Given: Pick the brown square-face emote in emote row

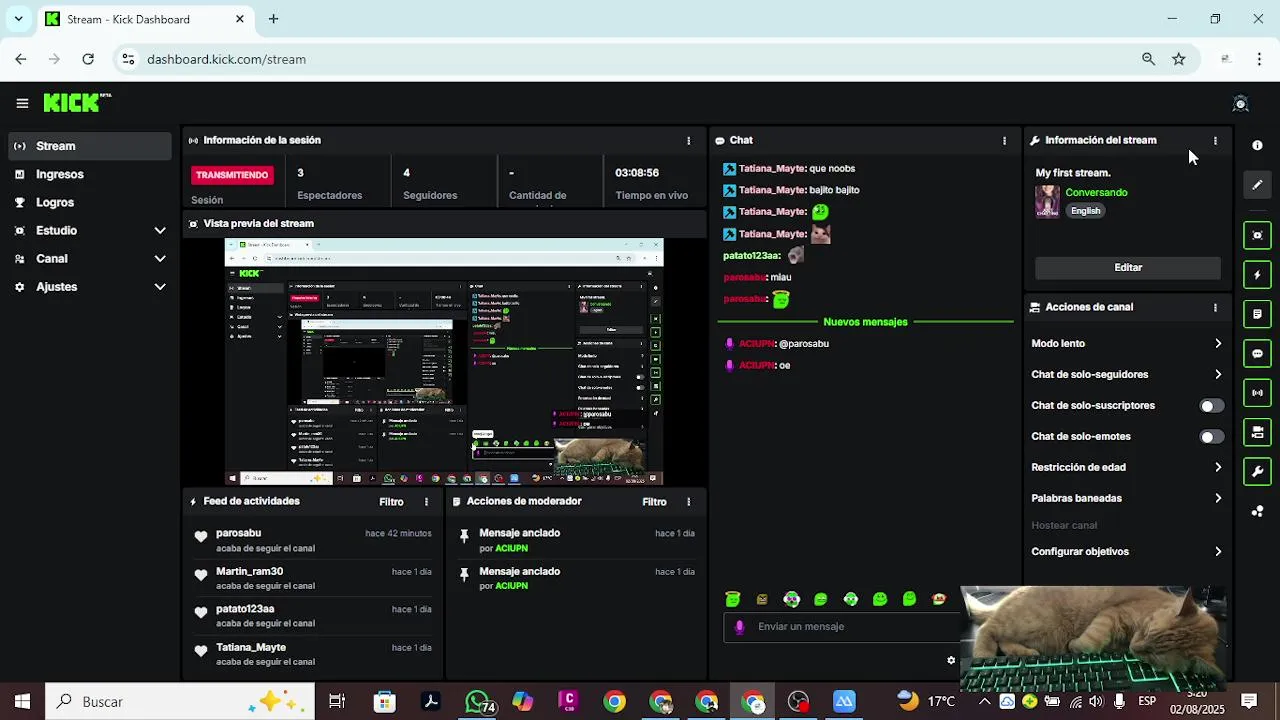Looking at the screenshot, I should pos(762,599).
